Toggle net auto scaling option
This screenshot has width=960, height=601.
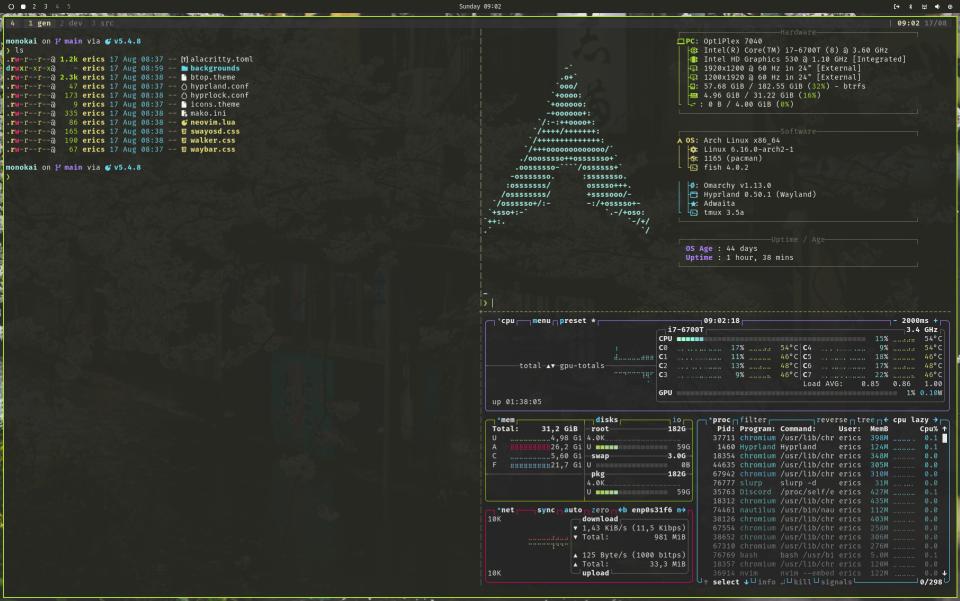(573, 510)
